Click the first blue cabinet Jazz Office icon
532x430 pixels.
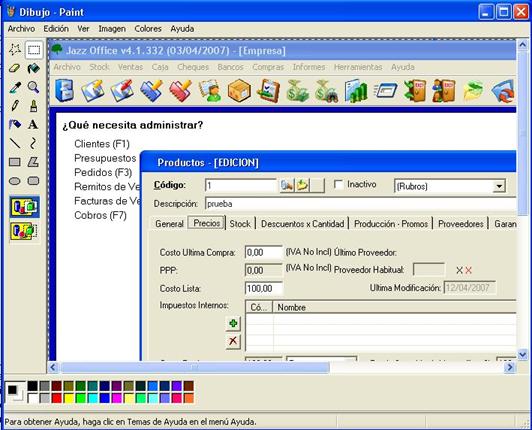tap(64, 91)
